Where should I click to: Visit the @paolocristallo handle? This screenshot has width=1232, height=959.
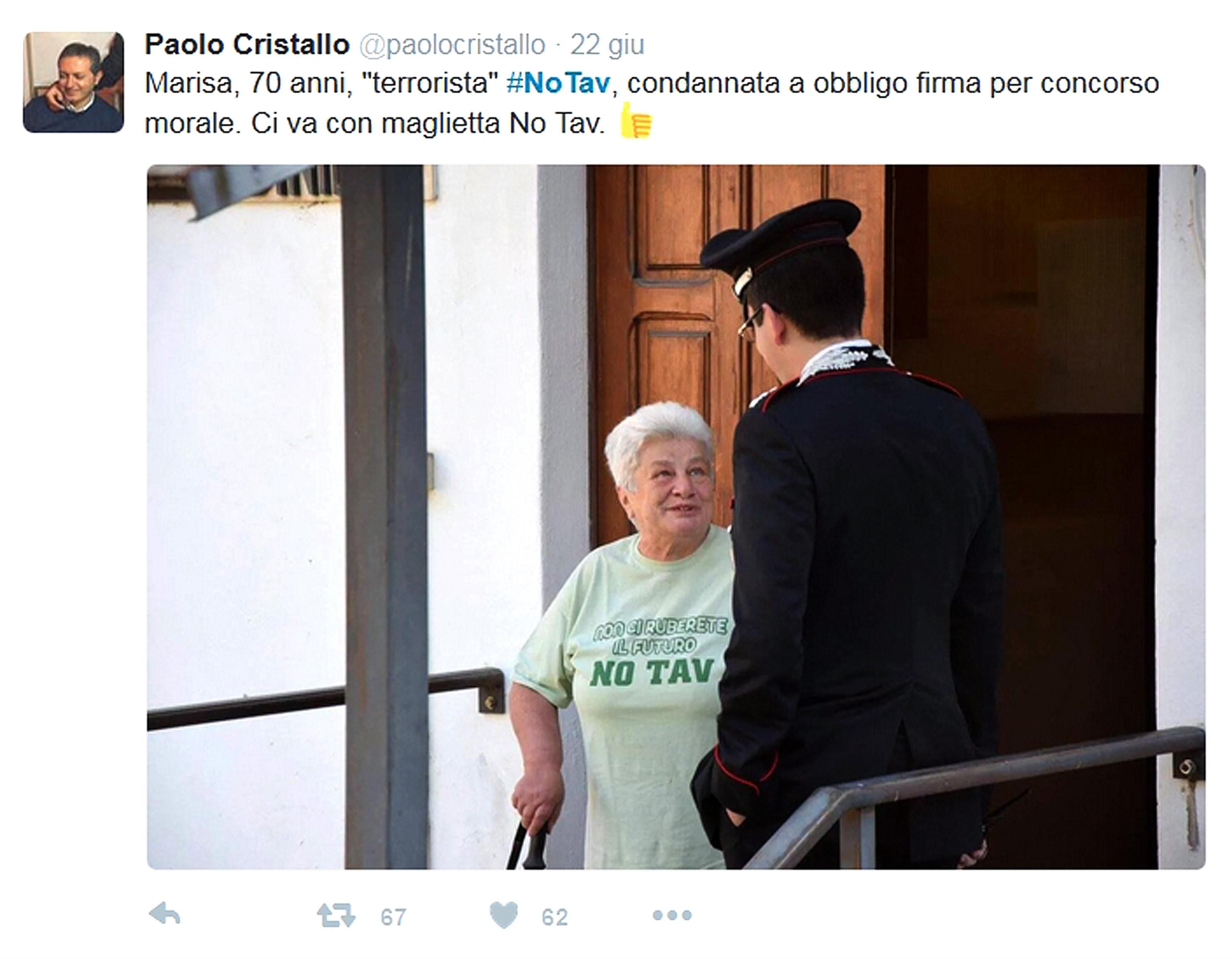point(452,45)
